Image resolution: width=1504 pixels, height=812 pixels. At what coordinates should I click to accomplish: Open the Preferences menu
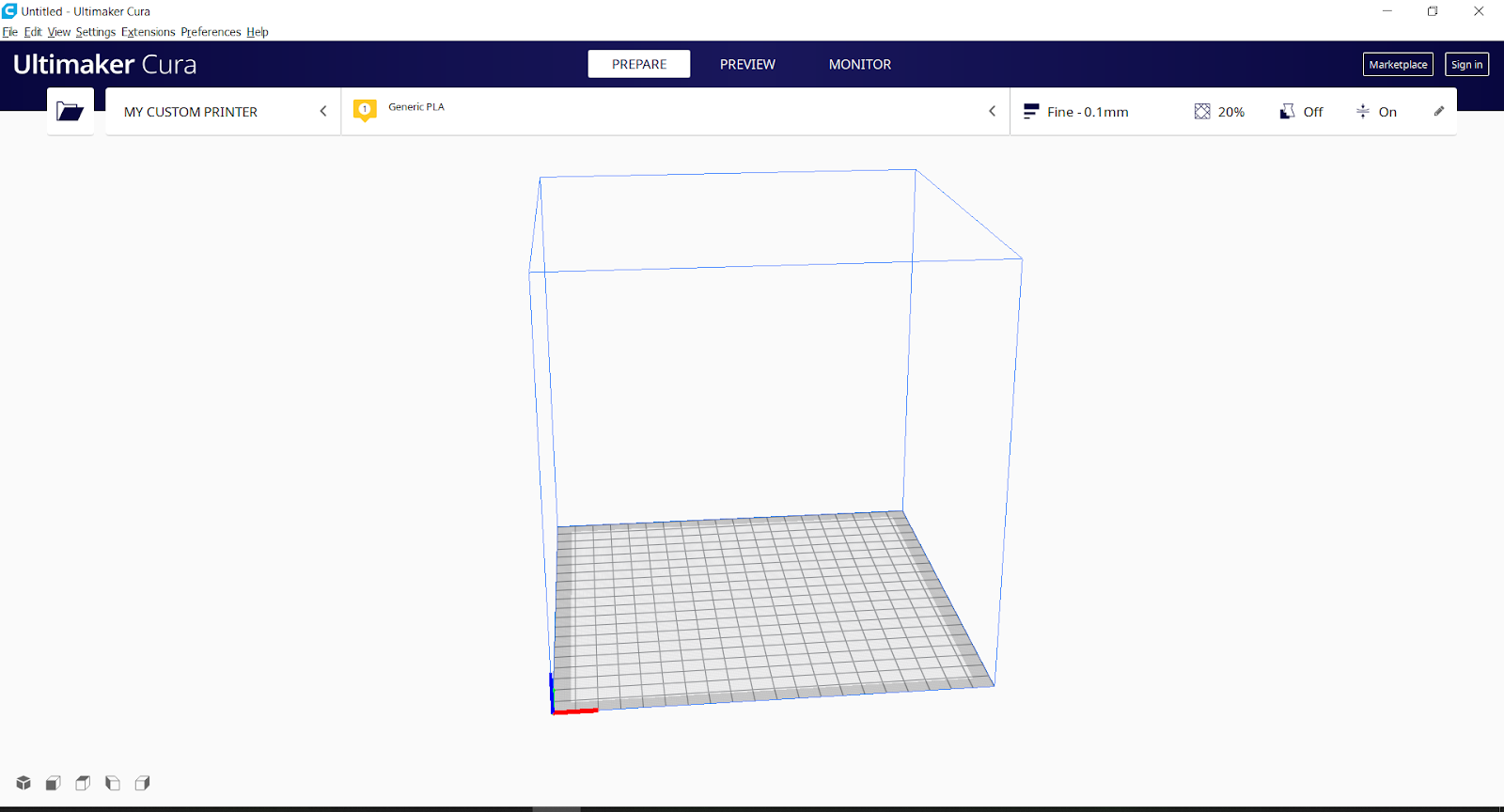coord(211,32)
